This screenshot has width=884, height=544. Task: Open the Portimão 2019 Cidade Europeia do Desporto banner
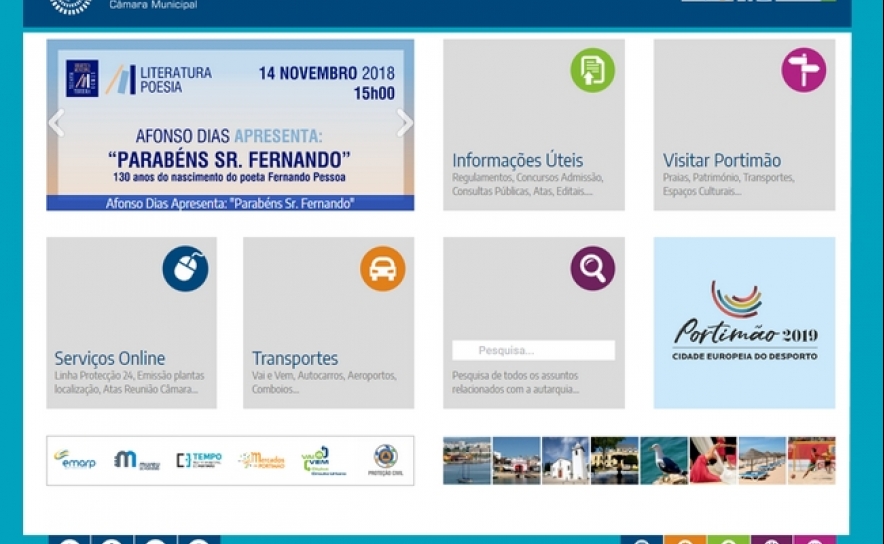click(744, 322)
